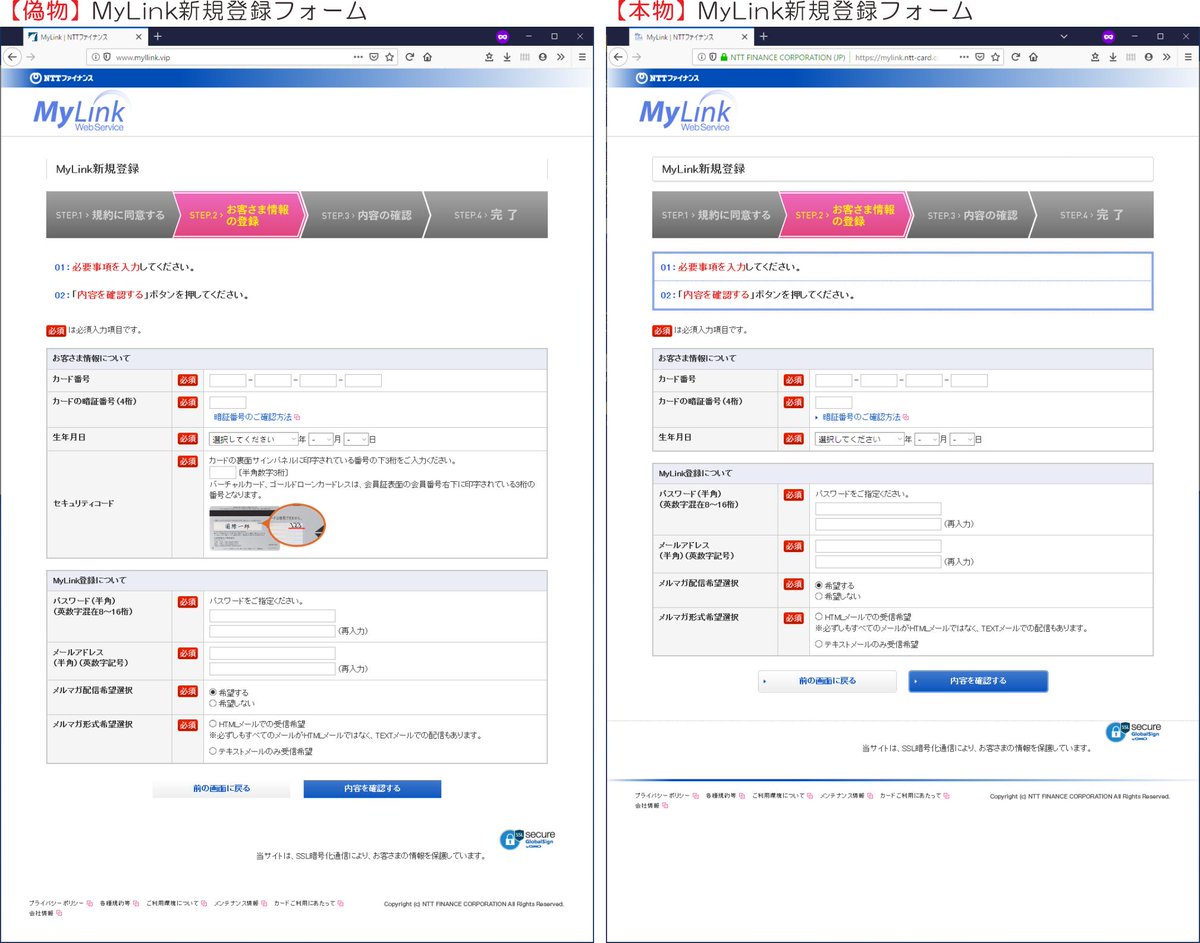1200x943 pixels.
Task: Open the list-all-tabs chevron in right browser
Action: (x=1064, y=36)
